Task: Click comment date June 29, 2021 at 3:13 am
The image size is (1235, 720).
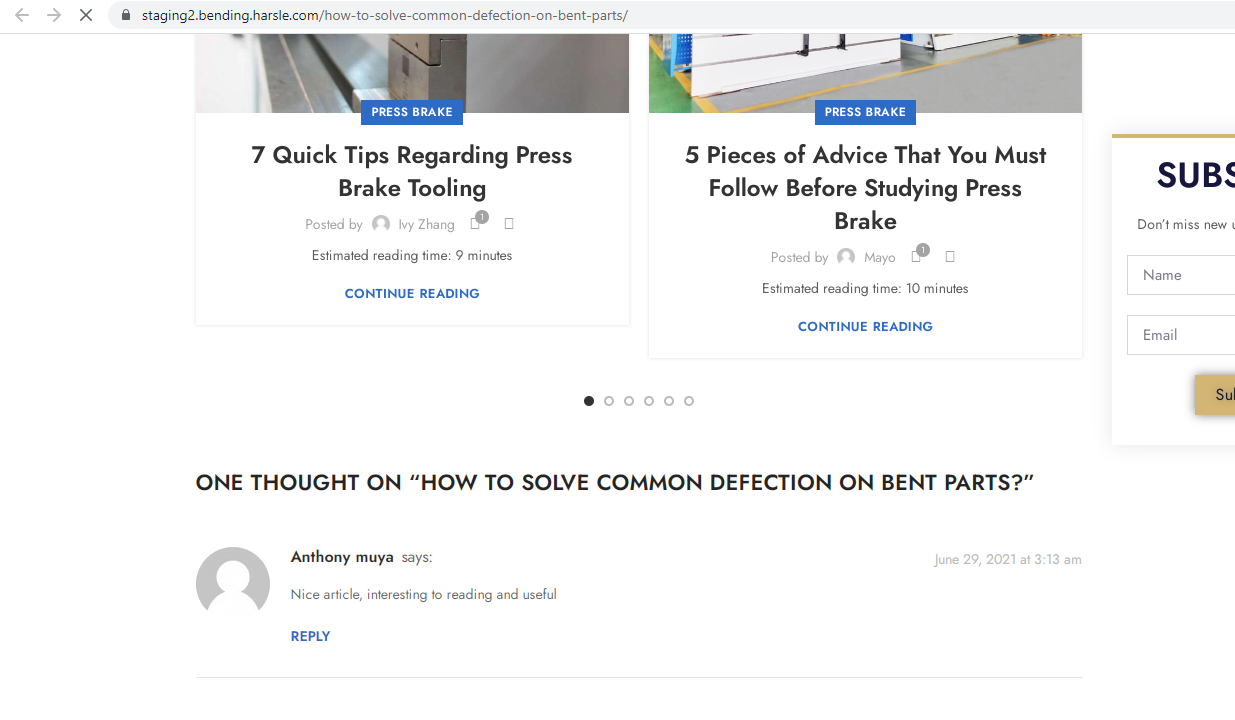Action: [x=1008, y=559]
